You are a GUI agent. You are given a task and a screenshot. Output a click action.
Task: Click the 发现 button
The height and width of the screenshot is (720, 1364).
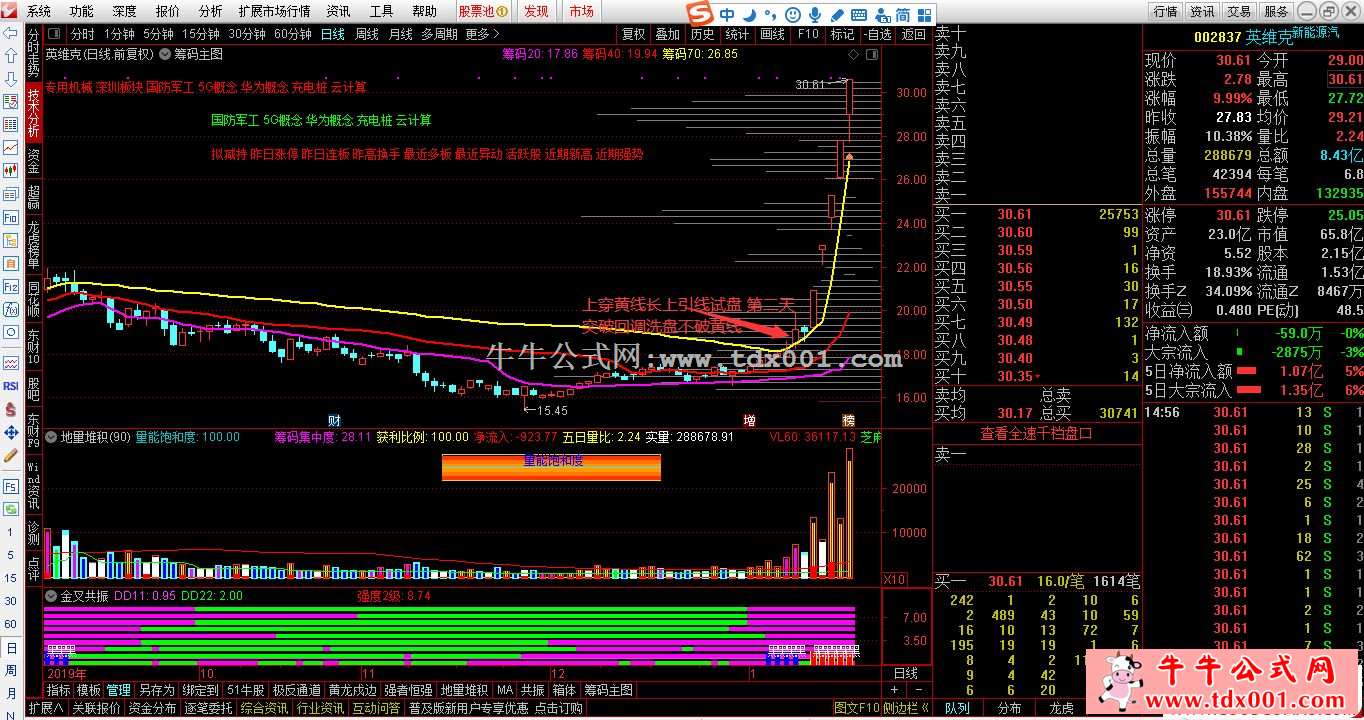(536, 11)
